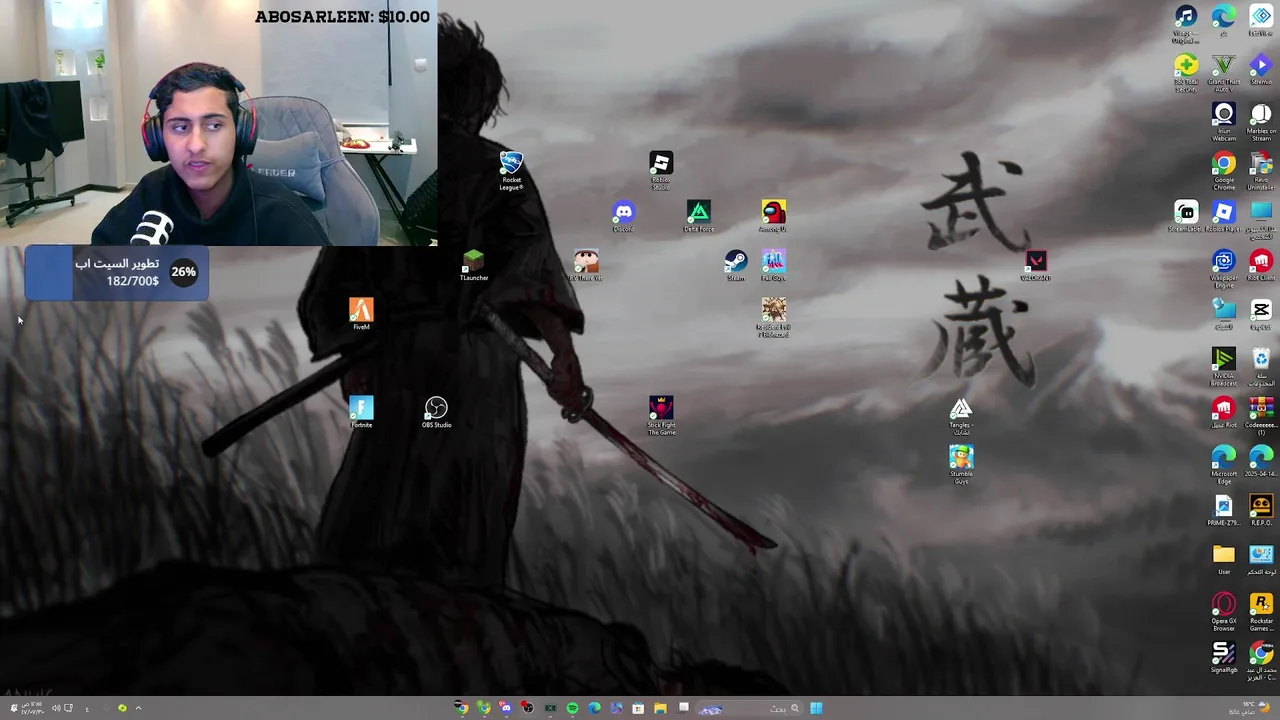Open Stick Fight The Game shortcut
Viewport: 1280px width, 720px height.
pyautogui.click(x=661, y=414)
